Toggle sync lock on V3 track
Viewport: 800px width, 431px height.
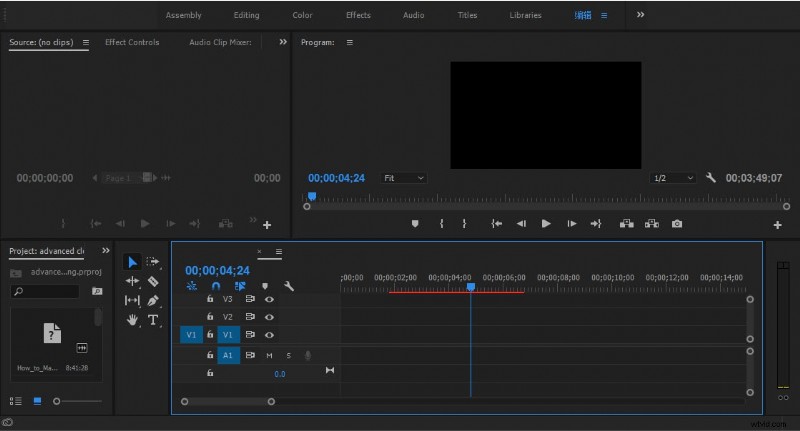250,299
